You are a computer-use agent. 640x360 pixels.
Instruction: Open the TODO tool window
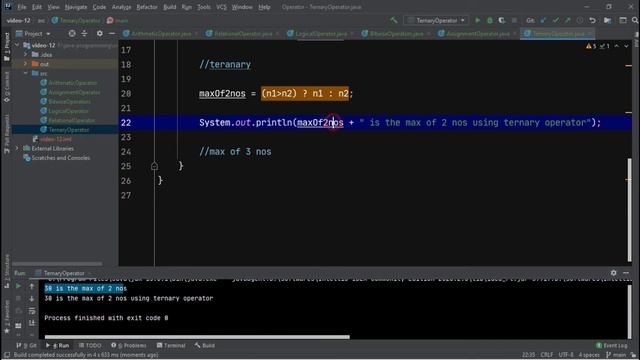click(x=90, y=345)
